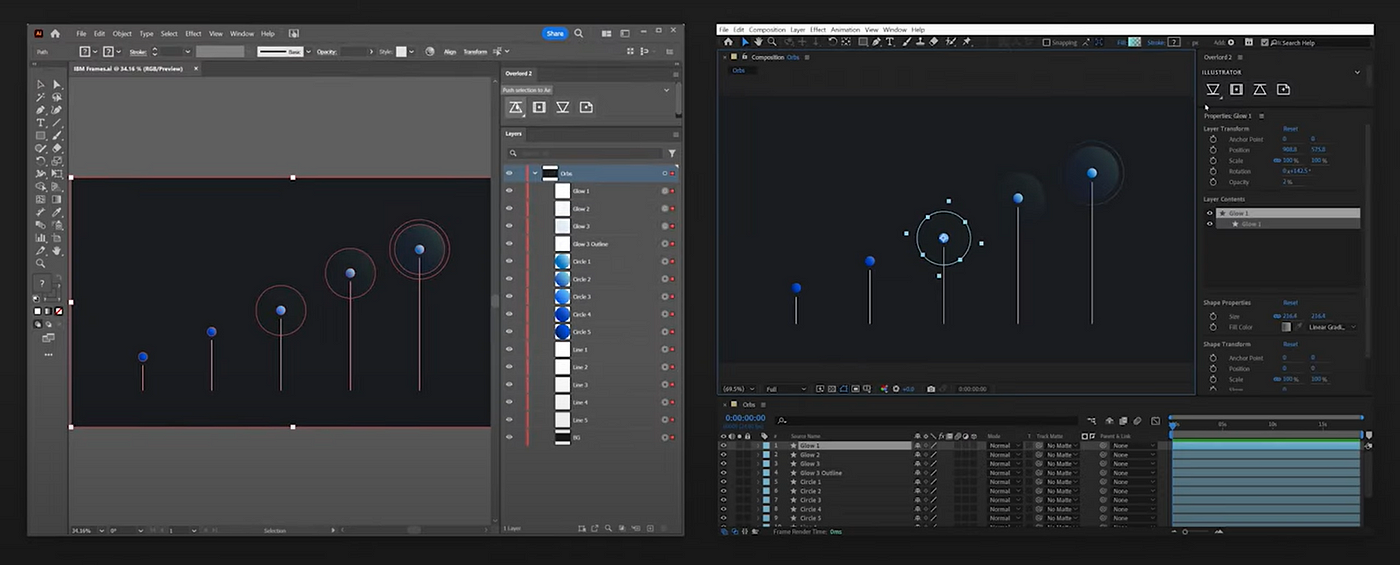Screen dimensions: 1400x565
Task: Select the Type tool in Illustrator's toolbar
Action: (x=41, y=123)
